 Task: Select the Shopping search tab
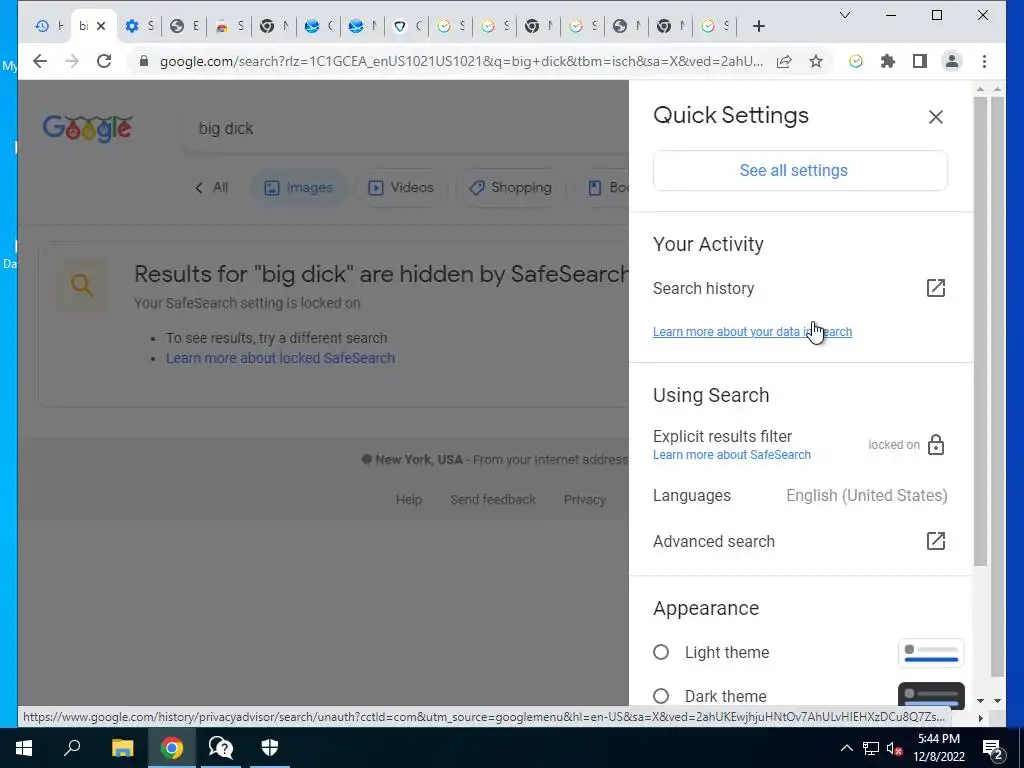pyautogui.click(x=510, y=188)
